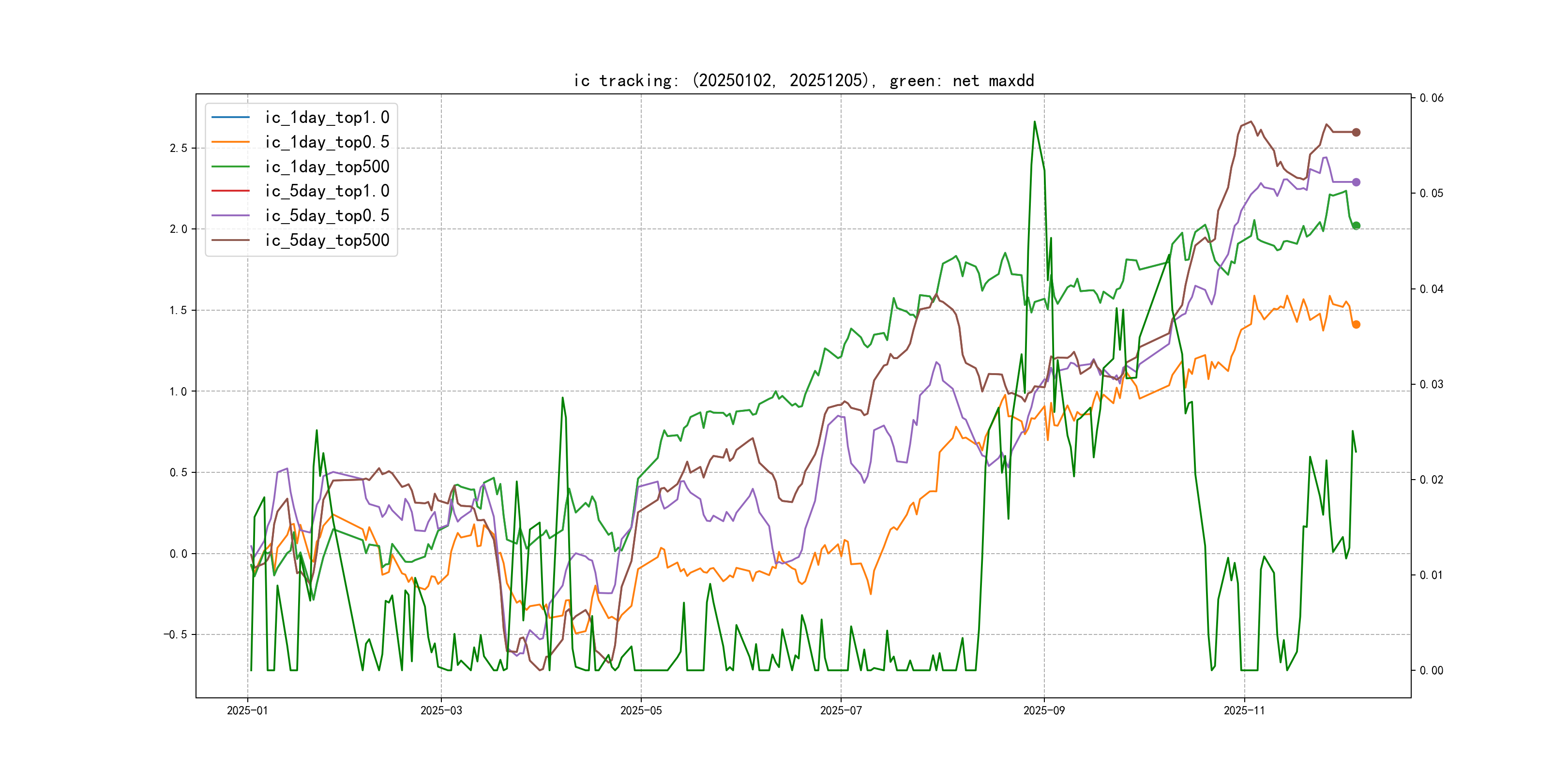Click the red line swatch in the legend
Viewport: 1568px width, 784px height.
[x=230, y=191]
